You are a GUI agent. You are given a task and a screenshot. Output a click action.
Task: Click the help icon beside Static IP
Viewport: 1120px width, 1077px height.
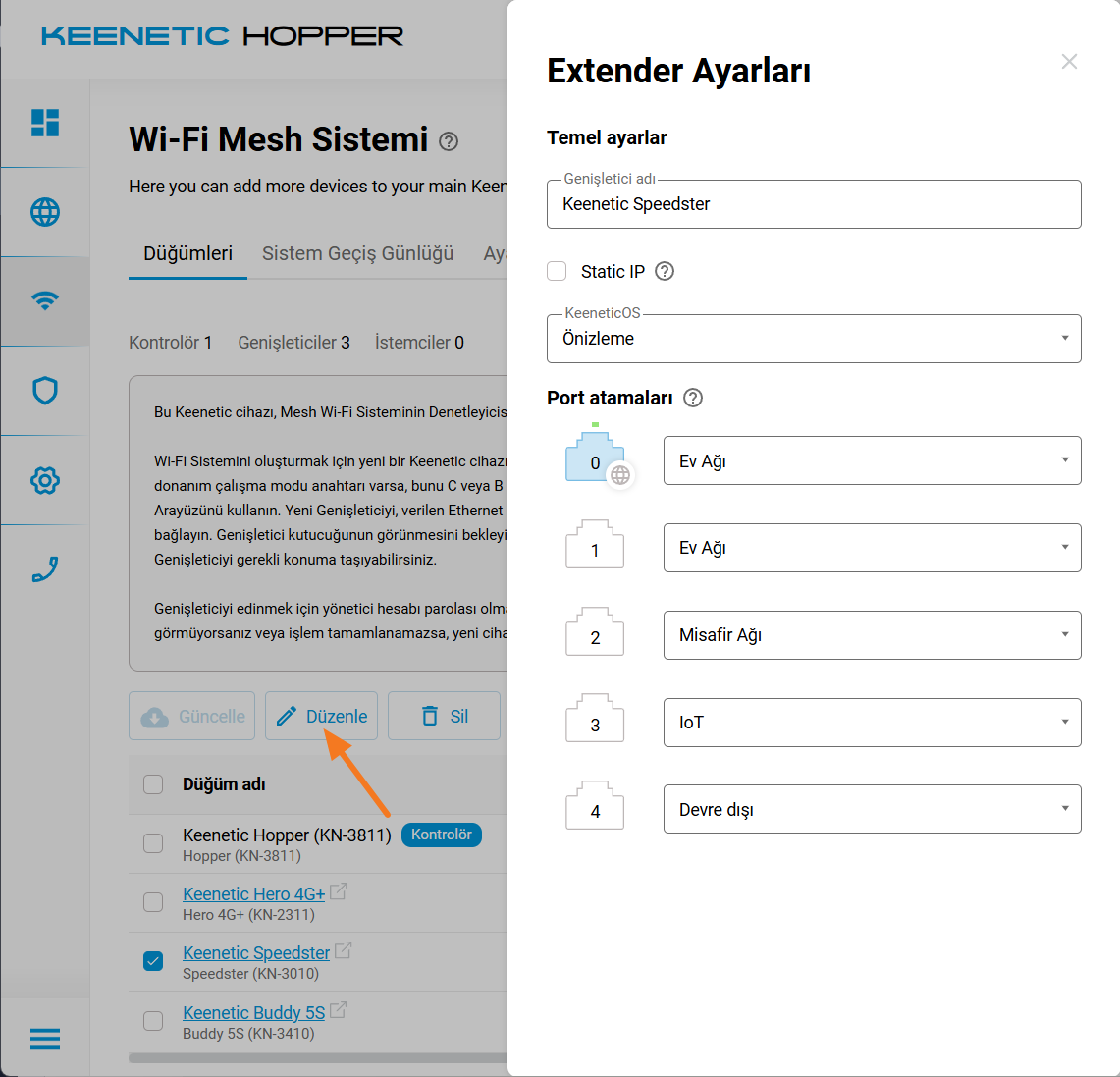pyautogui.click(x=665, y=271)
